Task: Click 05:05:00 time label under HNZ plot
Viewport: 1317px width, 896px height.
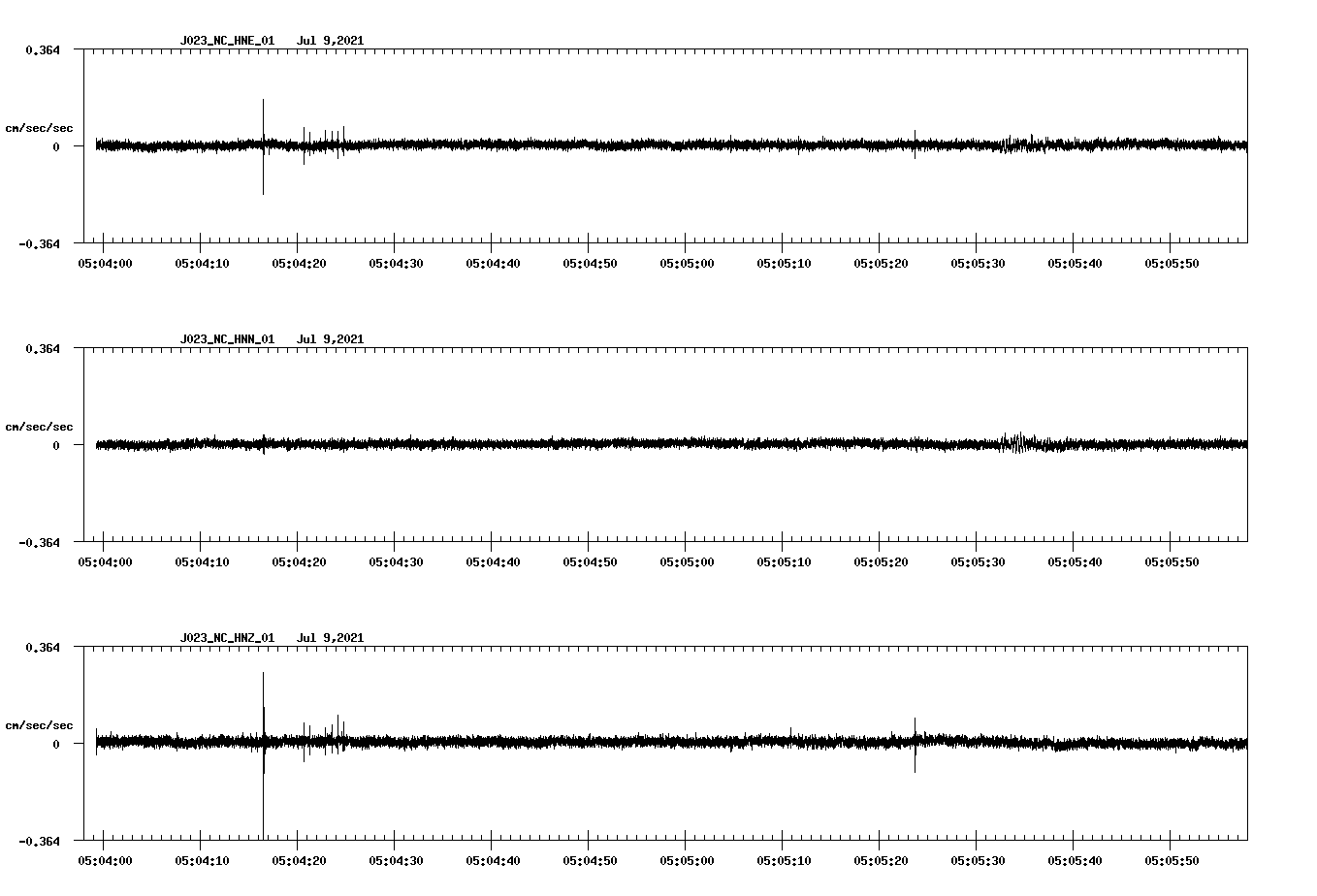Action: (x=686, y=861)
